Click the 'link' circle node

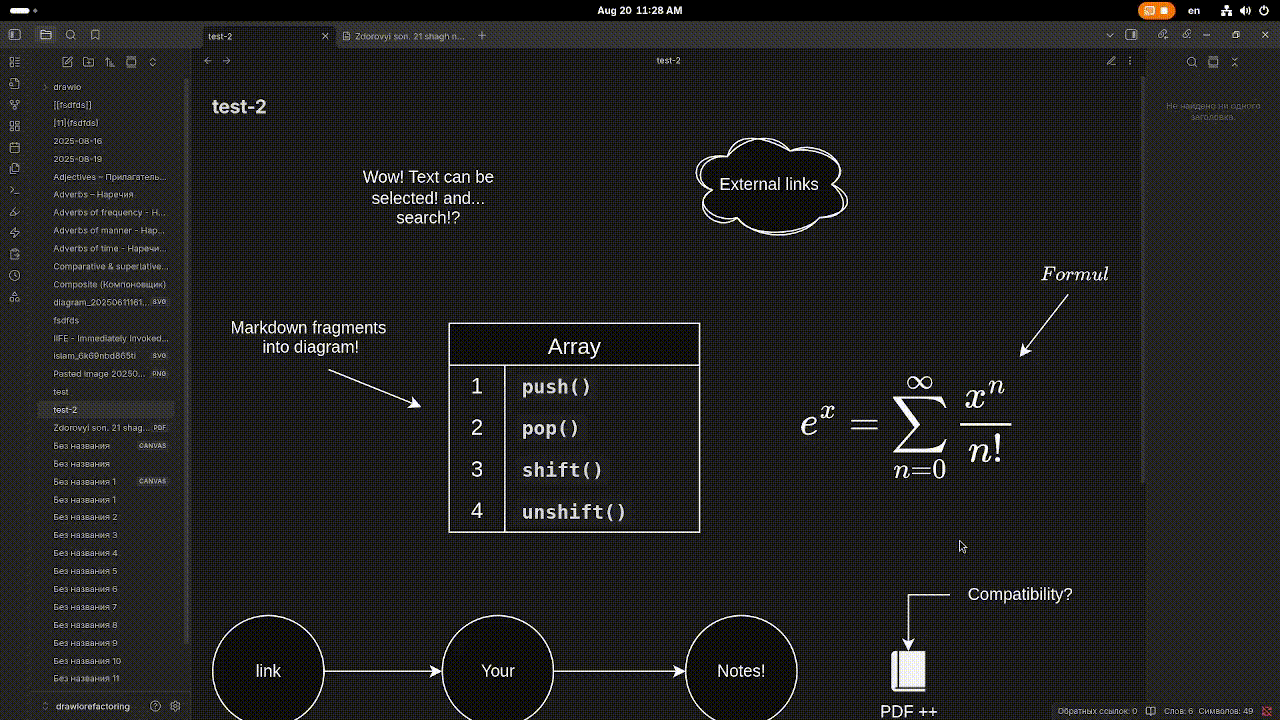point(268,671)
